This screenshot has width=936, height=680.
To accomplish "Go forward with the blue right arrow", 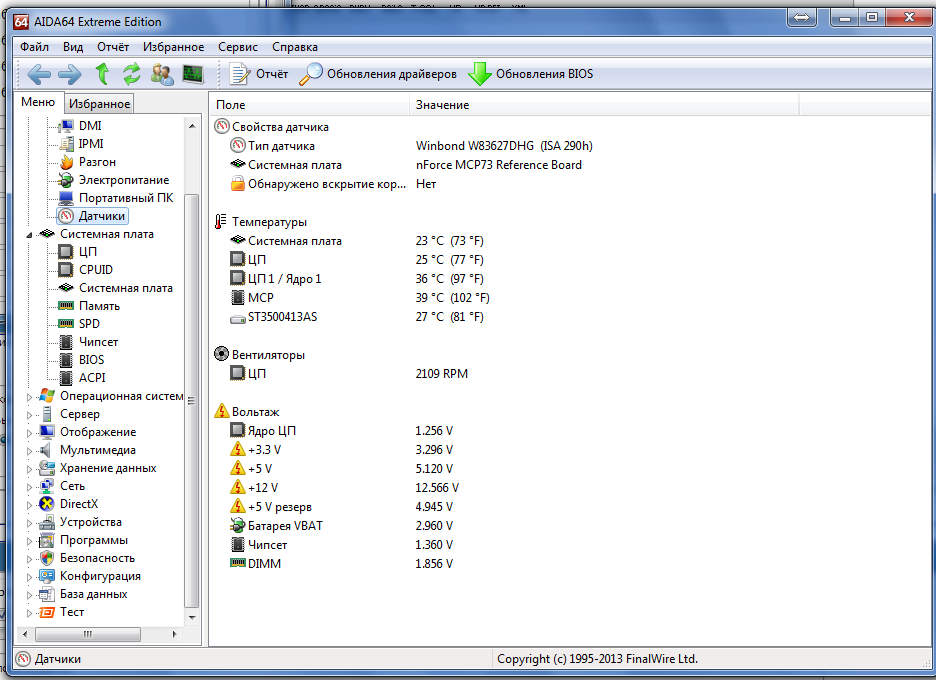I will (x=70, y=74).
